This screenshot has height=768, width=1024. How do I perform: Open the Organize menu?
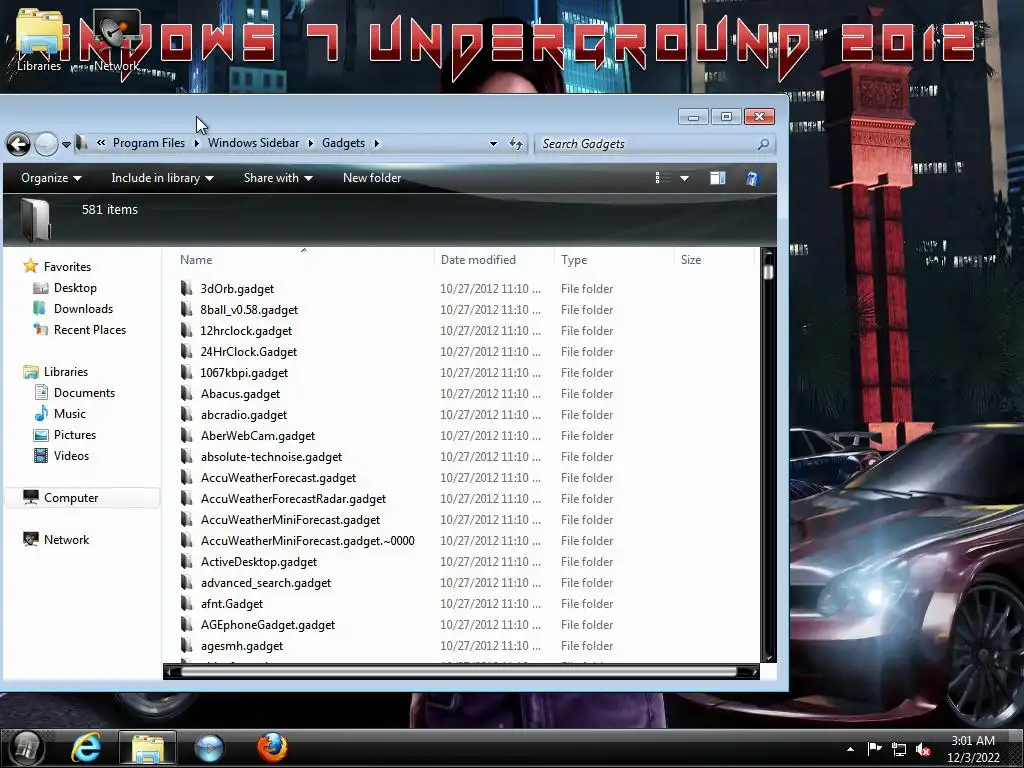(x=51, y=178)
